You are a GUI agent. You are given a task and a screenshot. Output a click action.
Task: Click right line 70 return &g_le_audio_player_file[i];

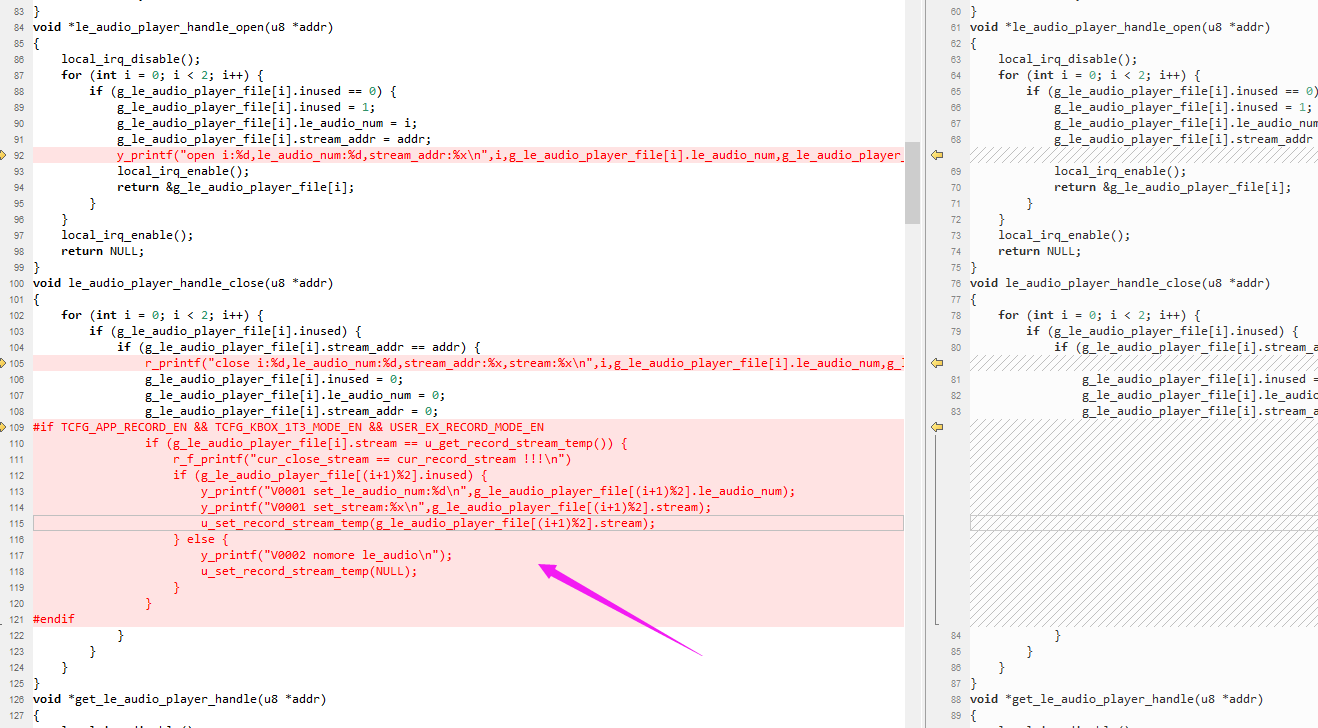point(1173,187)
